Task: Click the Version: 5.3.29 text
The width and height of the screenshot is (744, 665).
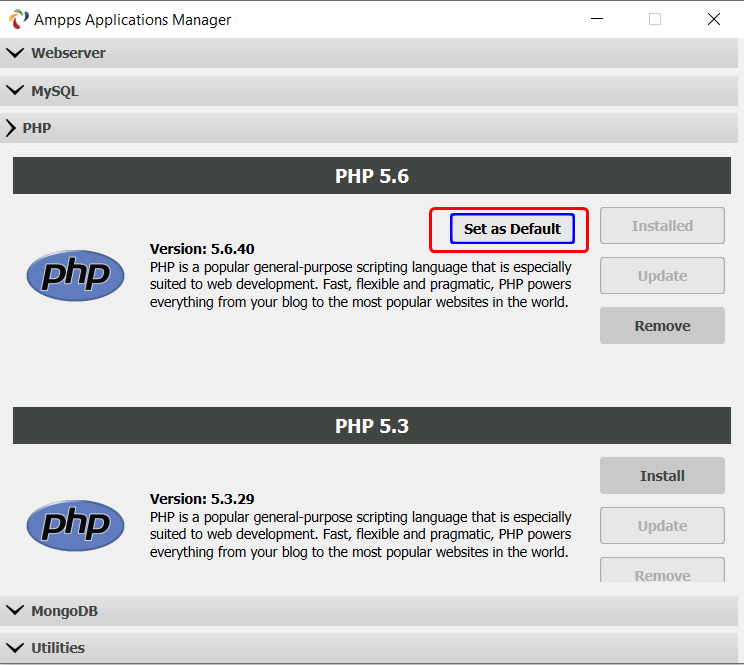Action: point(202,499)
